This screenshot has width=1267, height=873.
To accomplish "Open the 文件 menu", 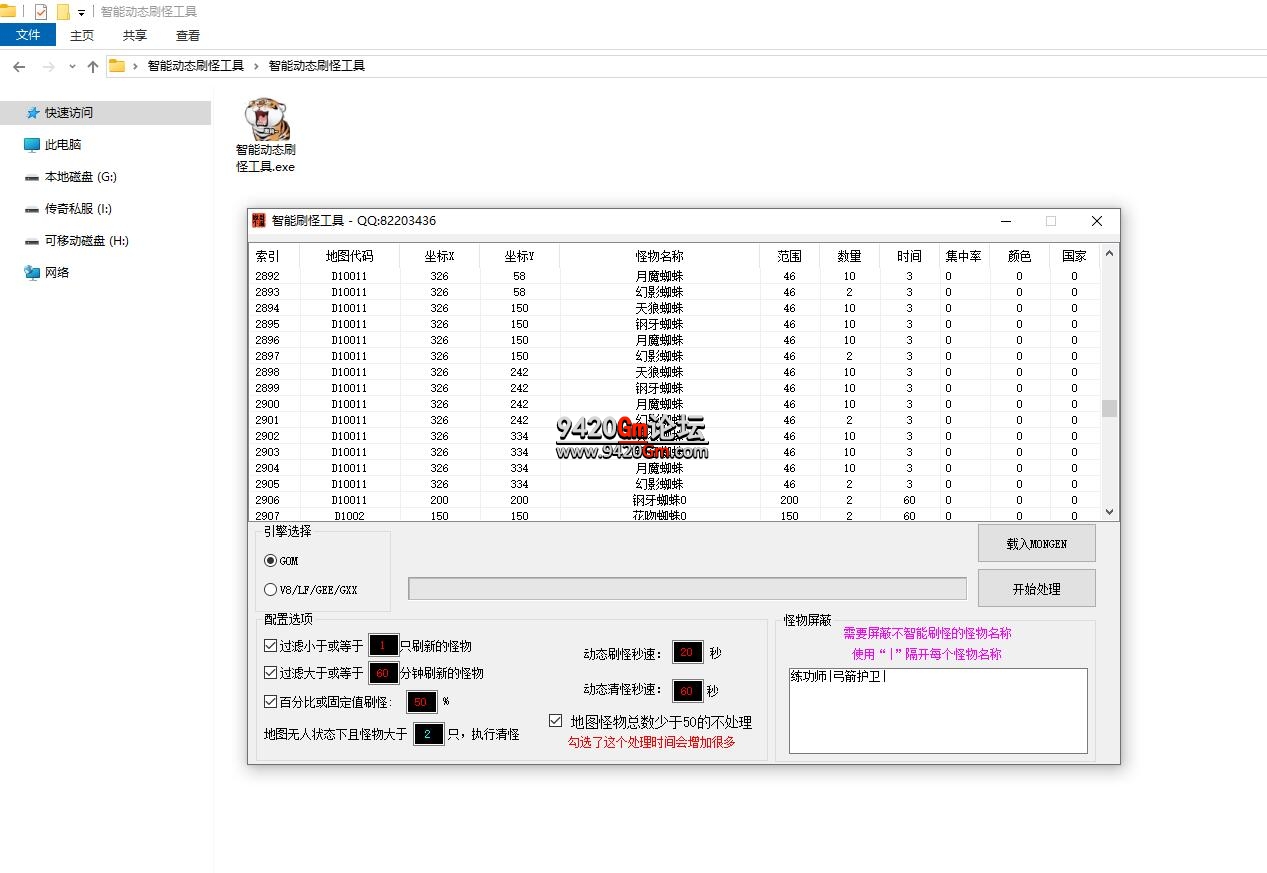I will 29,35.
